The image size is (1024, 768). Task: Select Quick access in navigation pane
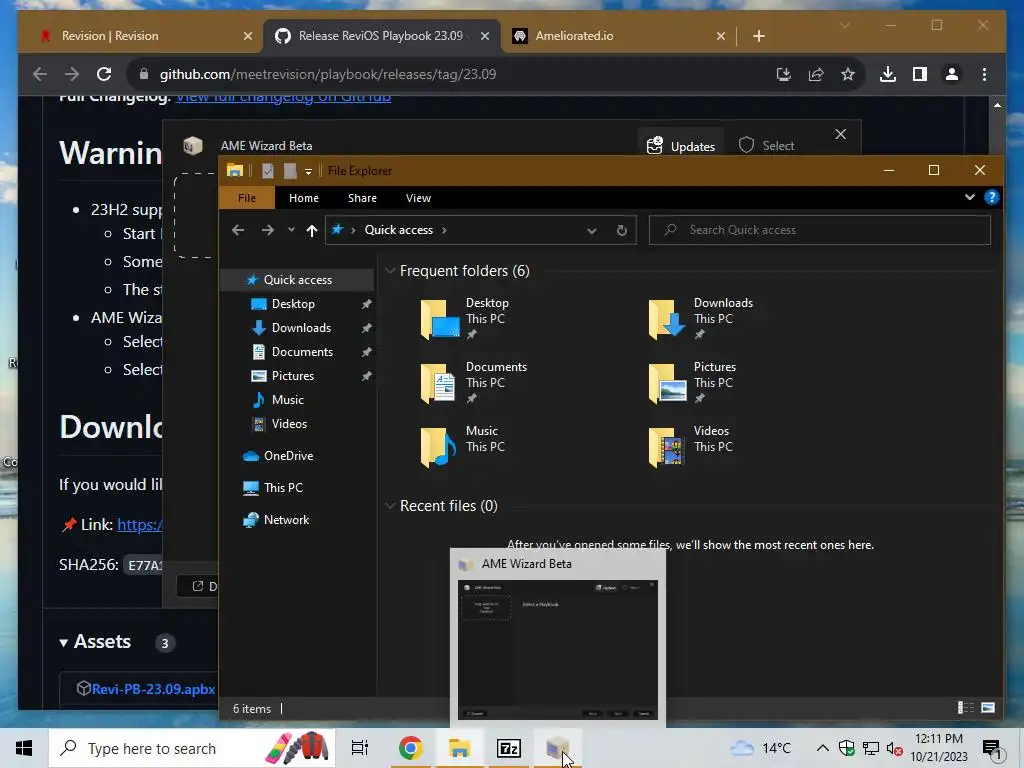click(298, 280)
